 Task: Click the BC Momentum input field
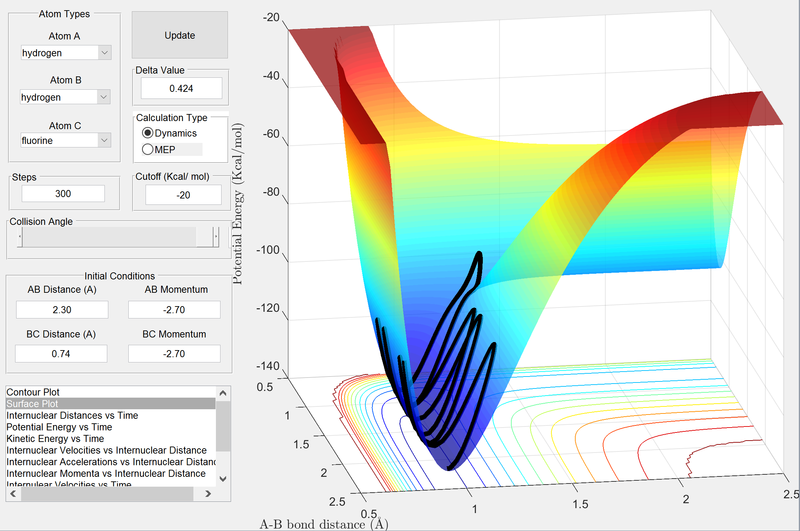pos(174,353)
